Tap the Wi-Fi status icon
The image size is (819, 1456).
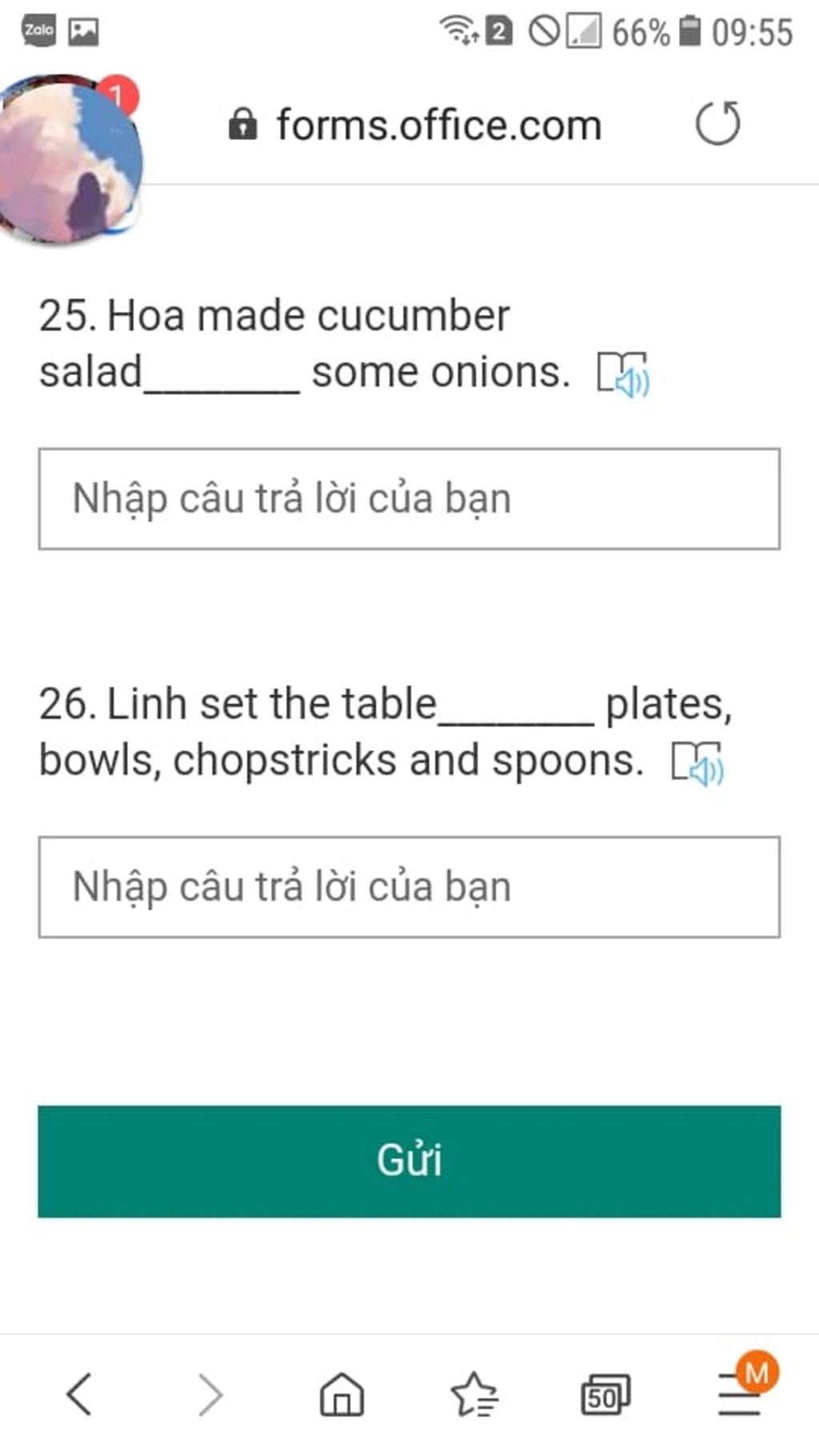click(x=459, y=30)
